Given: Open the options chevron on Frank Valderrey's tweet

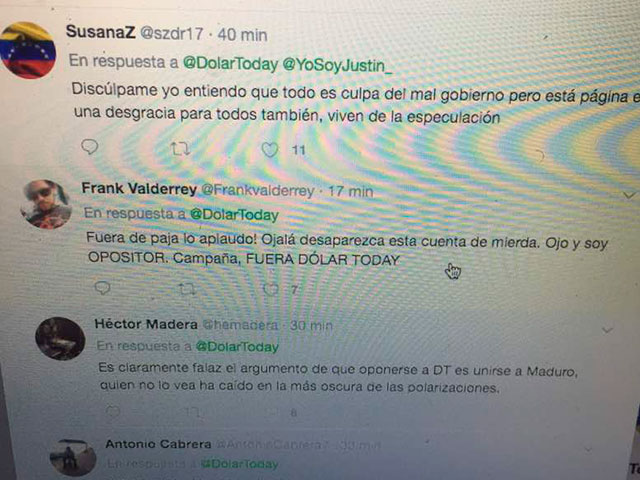Looking at the screenshot, I should pyautogui.click(x=630, y=196).
